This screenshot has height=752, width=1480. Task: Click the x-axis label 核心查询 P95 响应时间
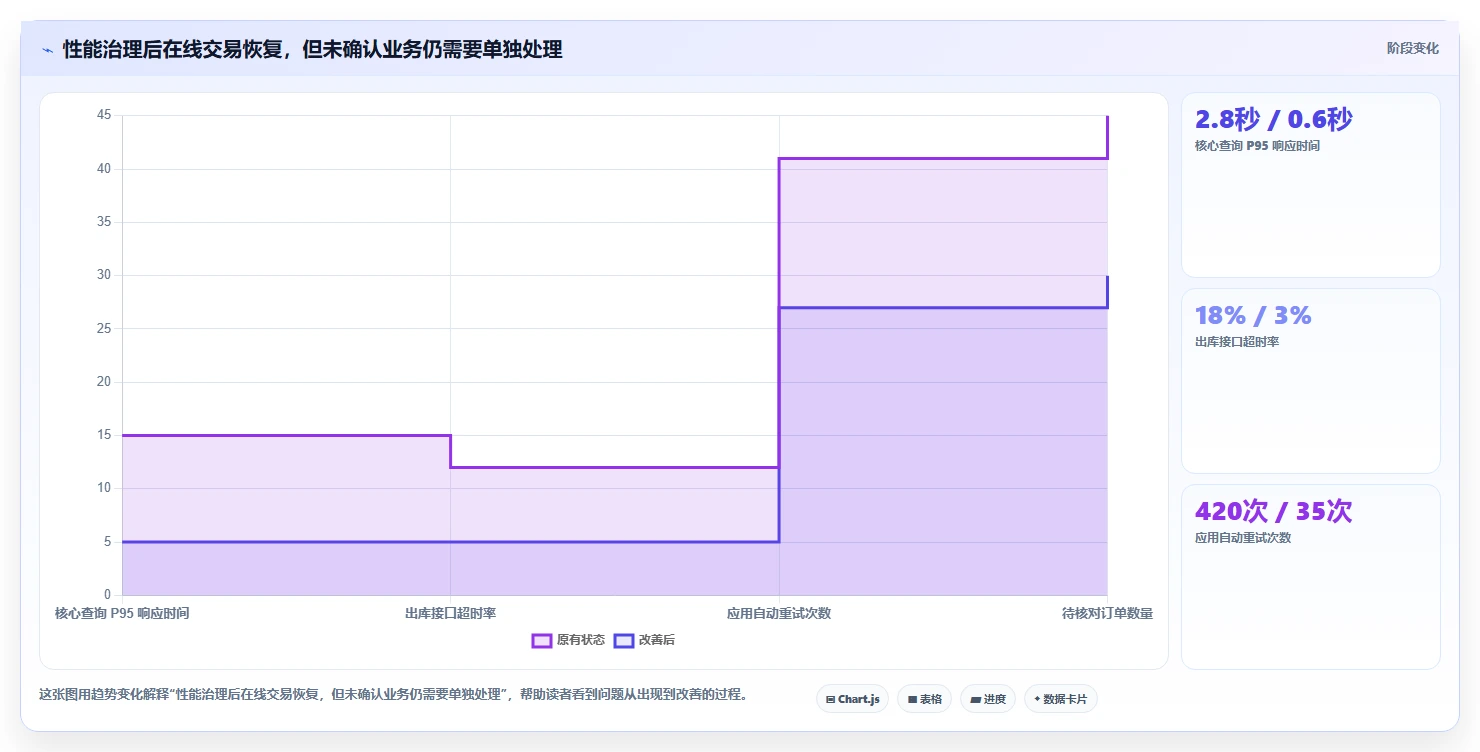point(122,613)
